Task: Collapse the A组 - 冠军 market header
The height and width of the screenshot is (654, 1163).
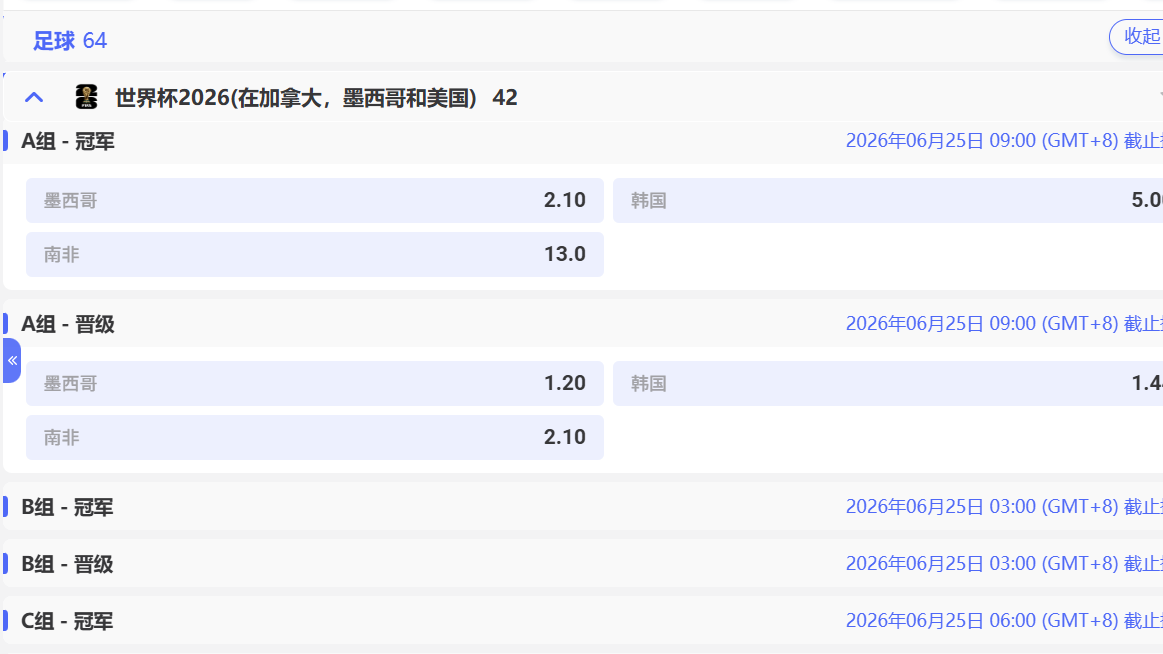Action: 68,141
